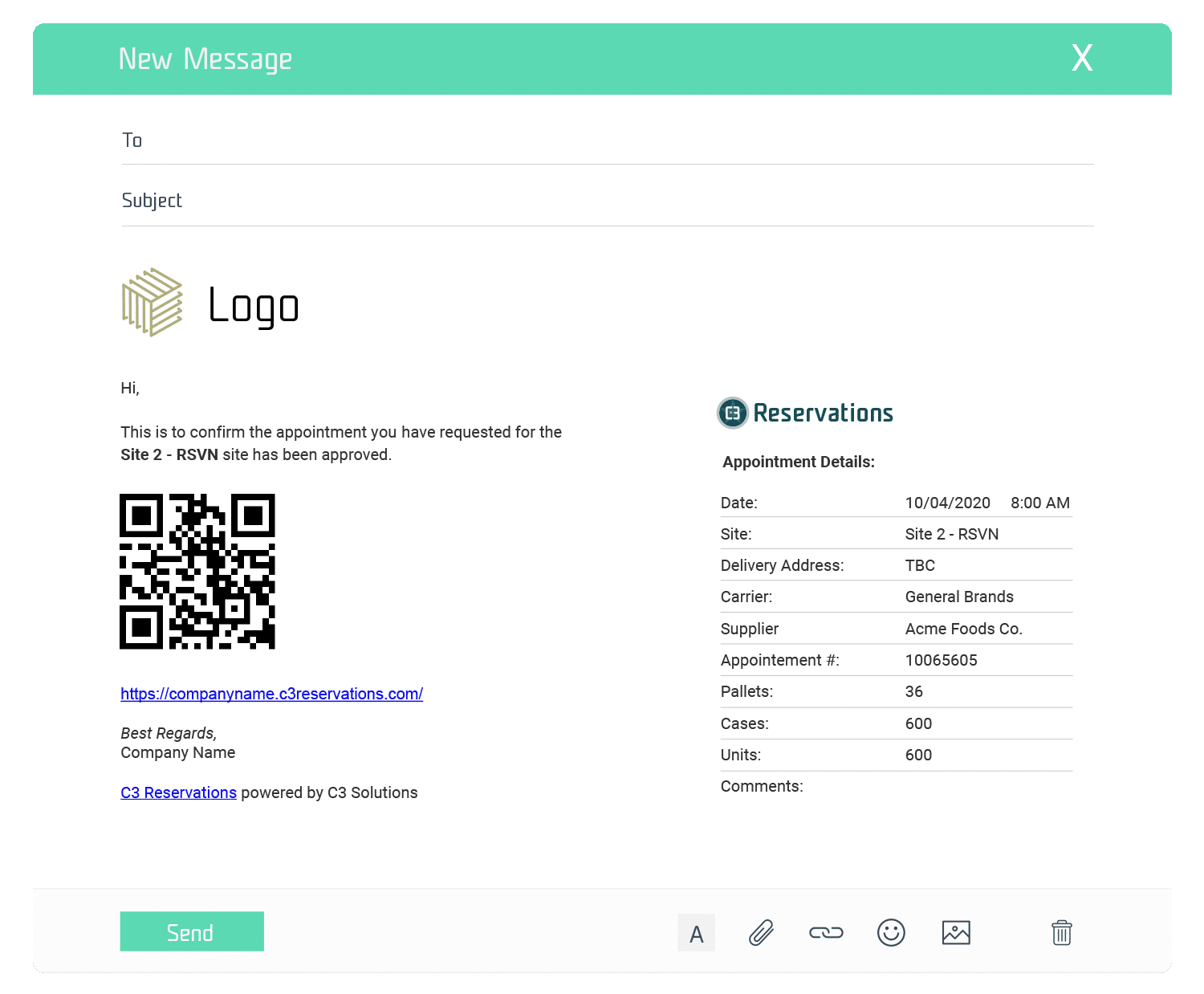Screen dimensions: 1204x994
Task: Click the Hi, greeting text
Action: coord(130,389)
